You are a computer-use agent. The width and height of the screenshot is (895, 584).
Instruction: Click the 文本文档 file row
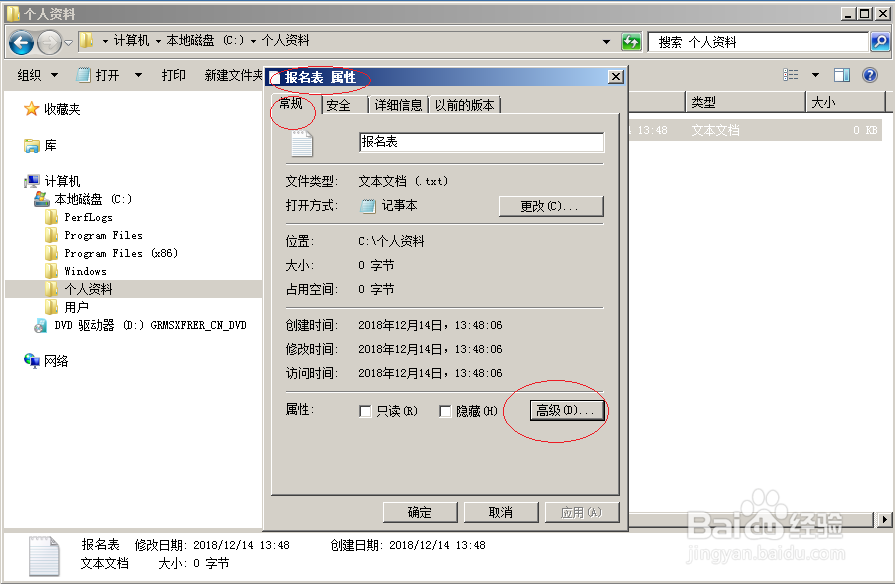tap(755, 130)
